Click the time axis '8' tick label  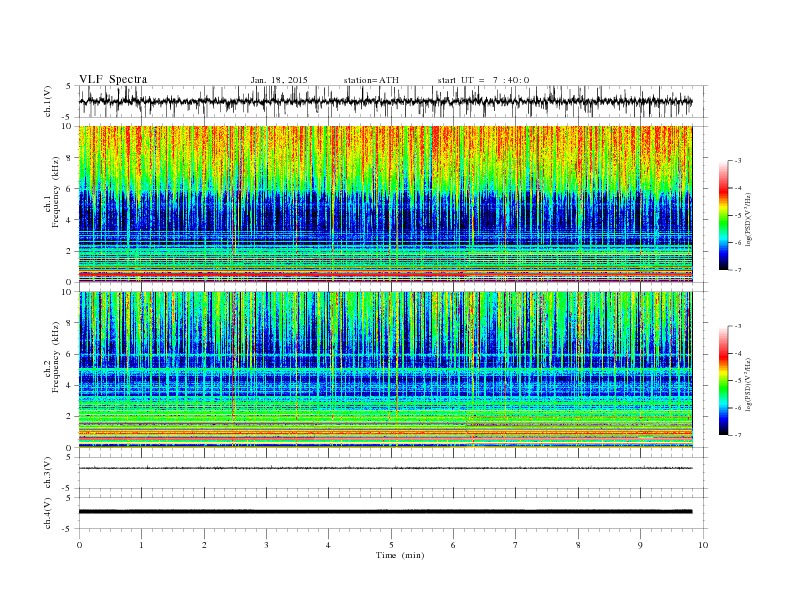point(578,545)
